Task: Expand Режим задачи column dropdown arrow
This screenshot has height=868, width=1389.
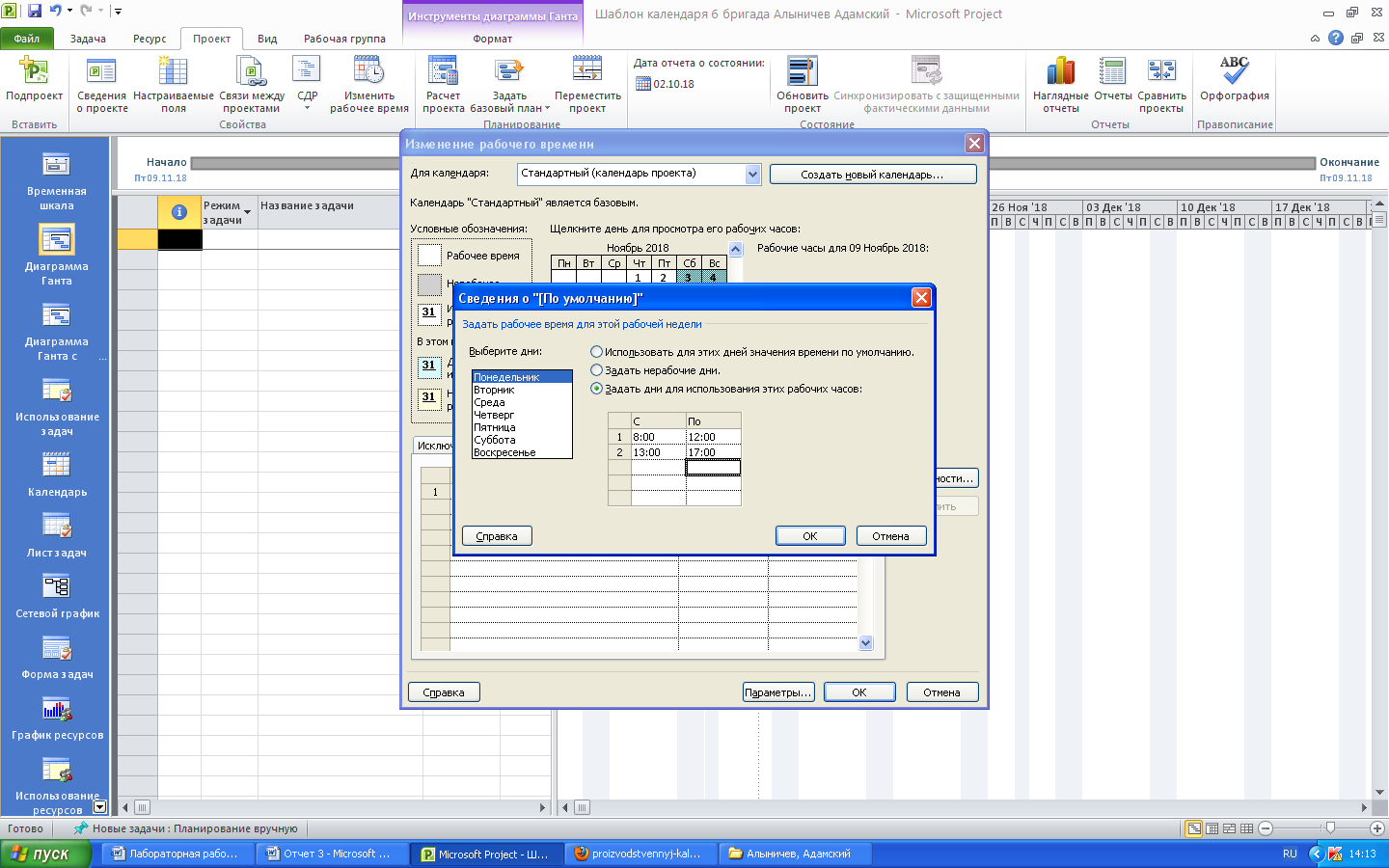Action: (248, 211)
